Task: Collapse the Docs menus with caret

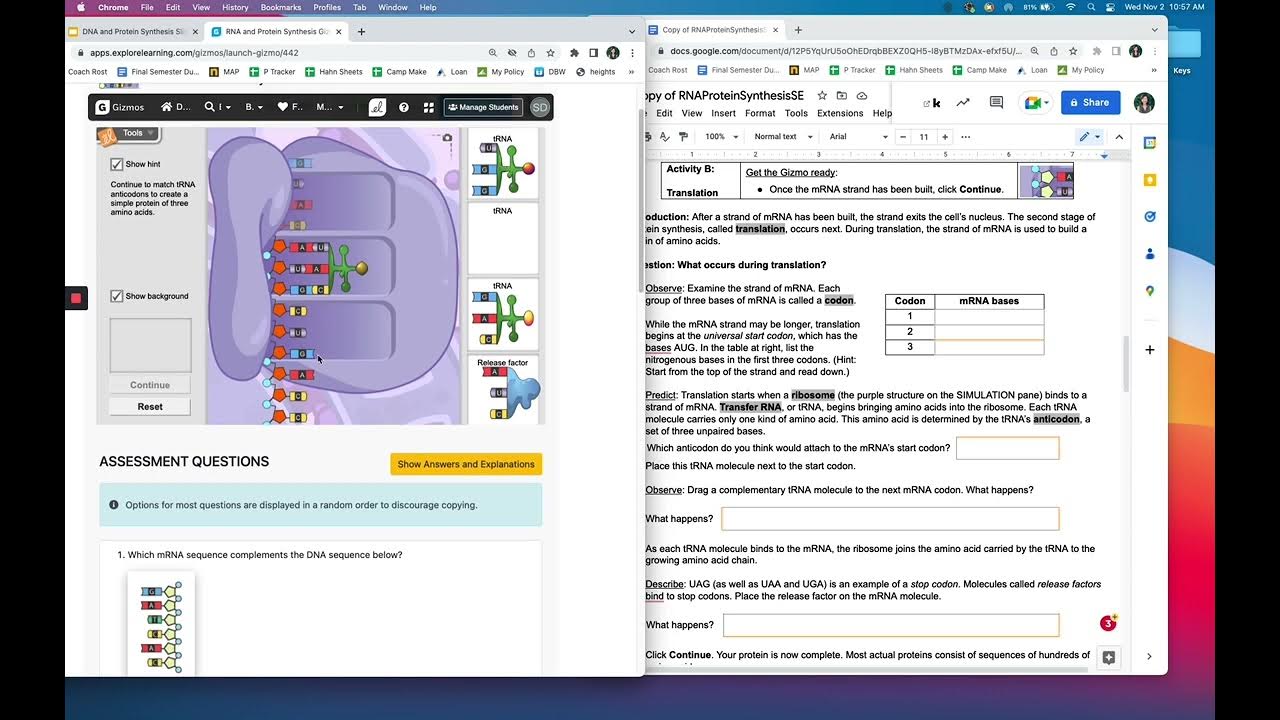Action: pyautogui.click(x=1119, y=136)
